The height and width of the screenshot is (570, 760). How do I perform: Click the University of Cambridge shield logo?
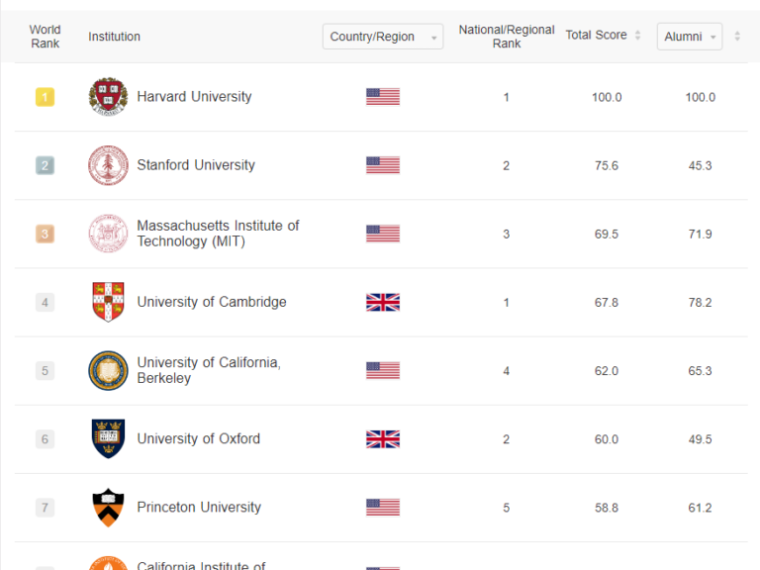click(x=108, y=302)
